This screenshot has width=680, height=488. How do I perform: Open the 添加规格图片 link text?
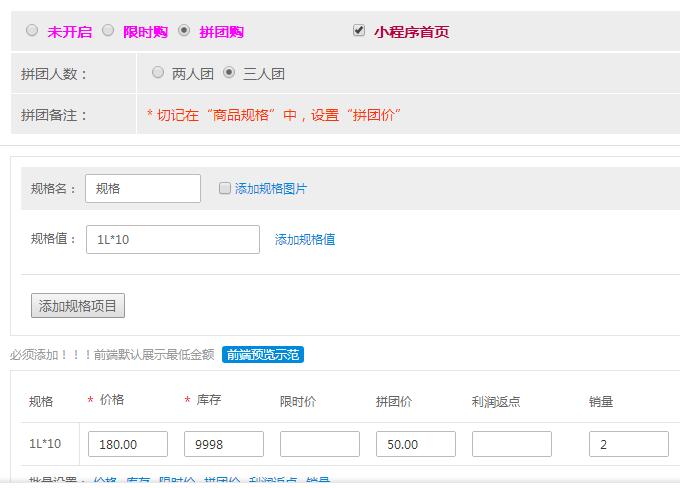point(271,188)
